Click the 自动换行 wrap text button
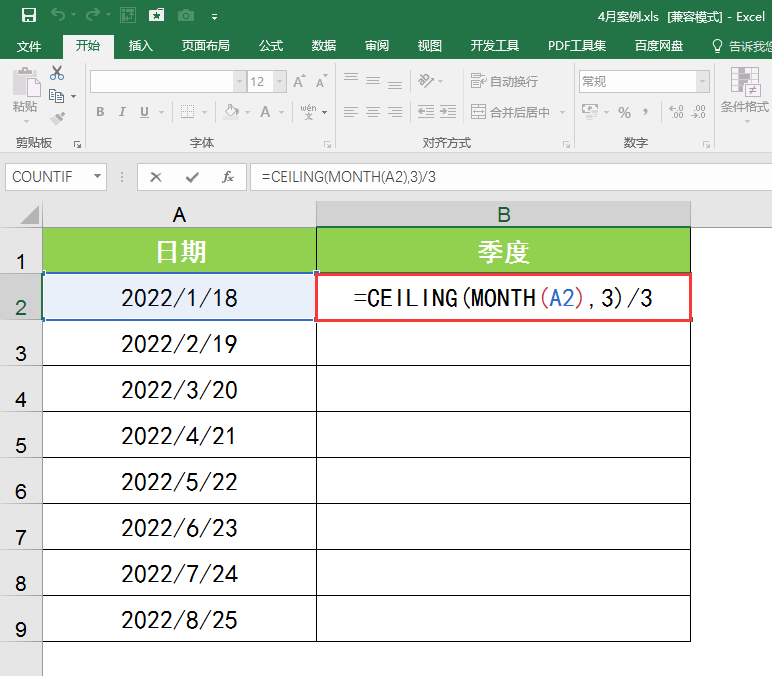 pos(504,81)
